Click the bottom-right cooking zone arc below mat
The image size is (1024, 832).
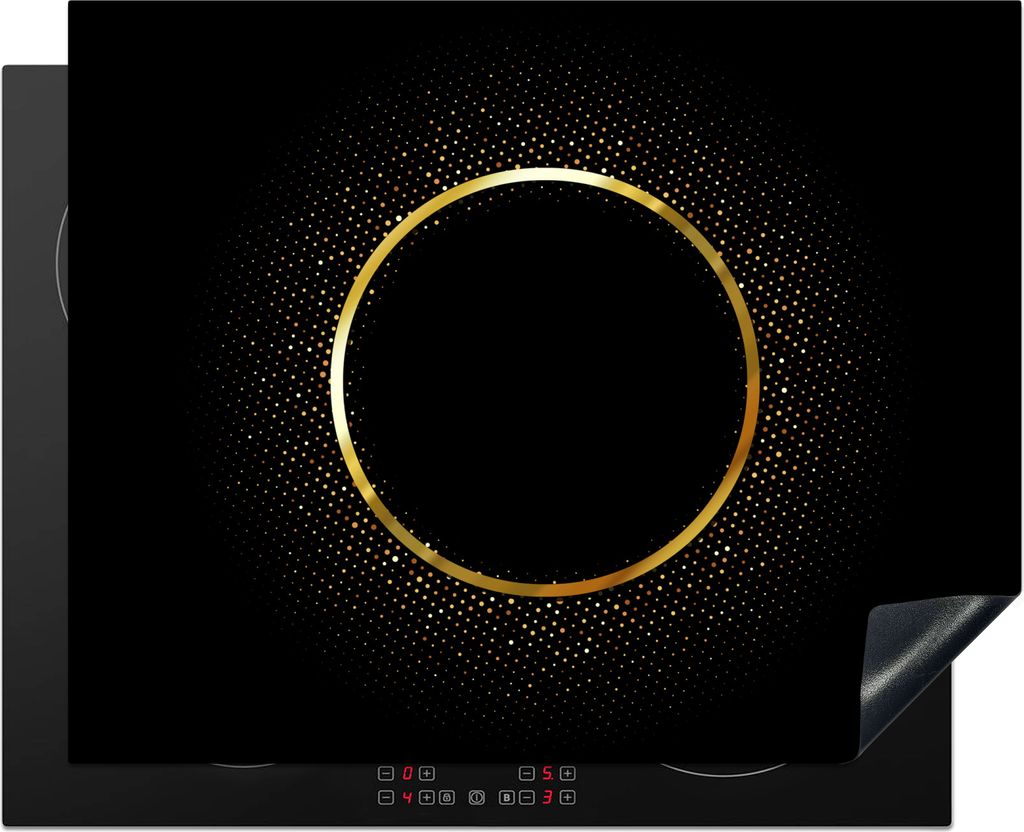(x=720, y=770)
